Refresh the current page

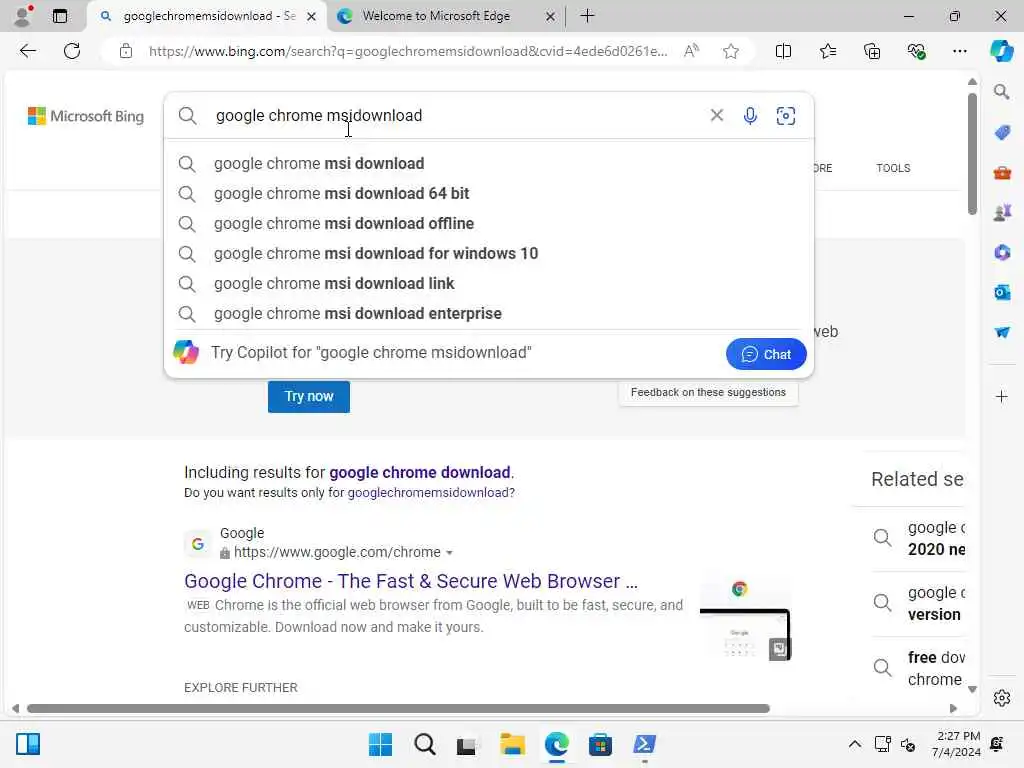72,51
